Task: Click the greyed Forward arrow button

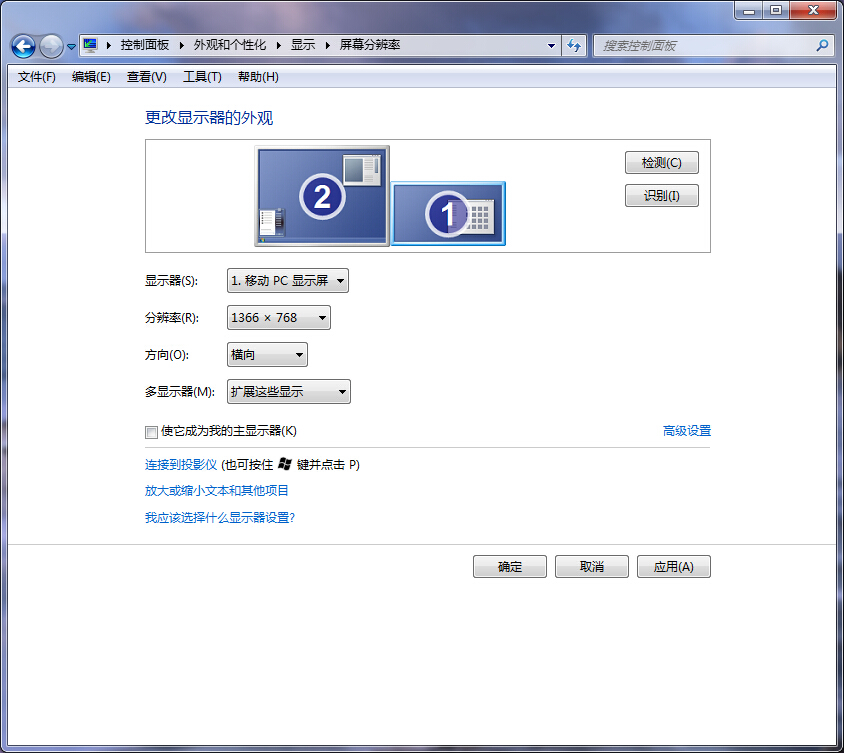Action: 51,46
